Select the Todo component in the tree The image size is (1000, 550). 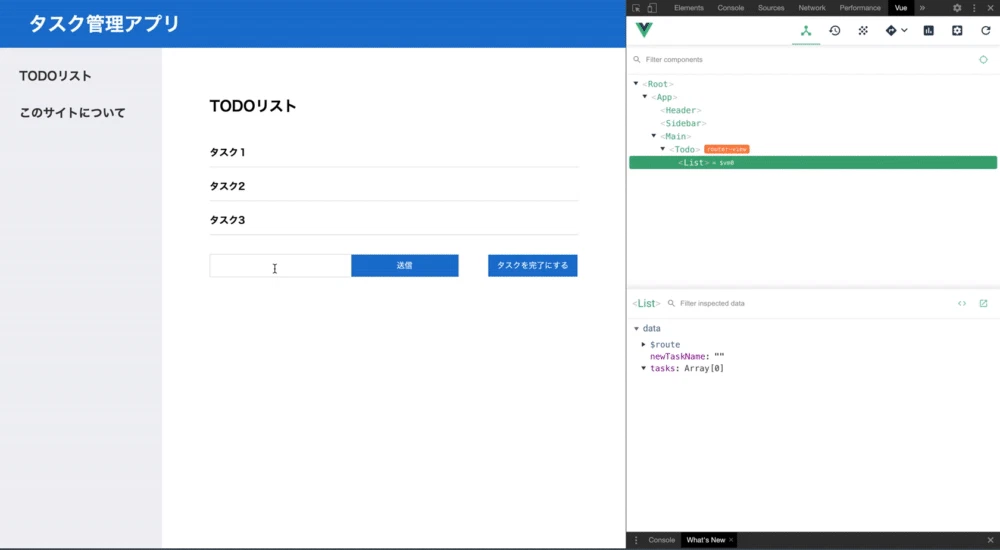(x=684, y=149)
